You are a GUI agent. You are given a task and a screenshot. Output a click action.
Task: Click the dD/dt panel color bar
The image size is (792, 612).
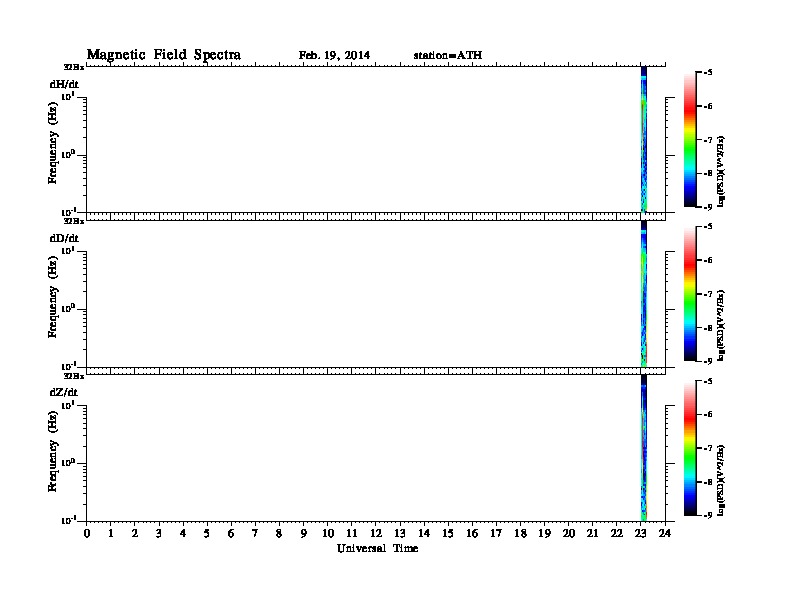690,294
